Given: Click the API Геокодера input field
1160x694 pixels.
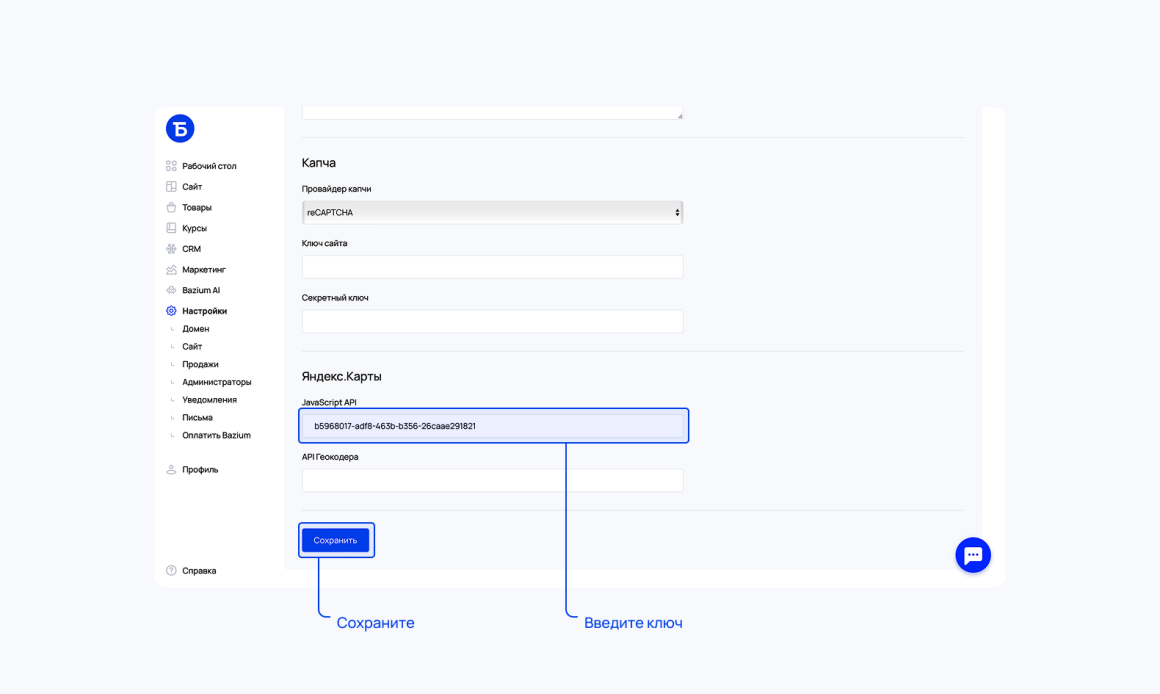Looking at the screenshot, I should tap(492, 480).
